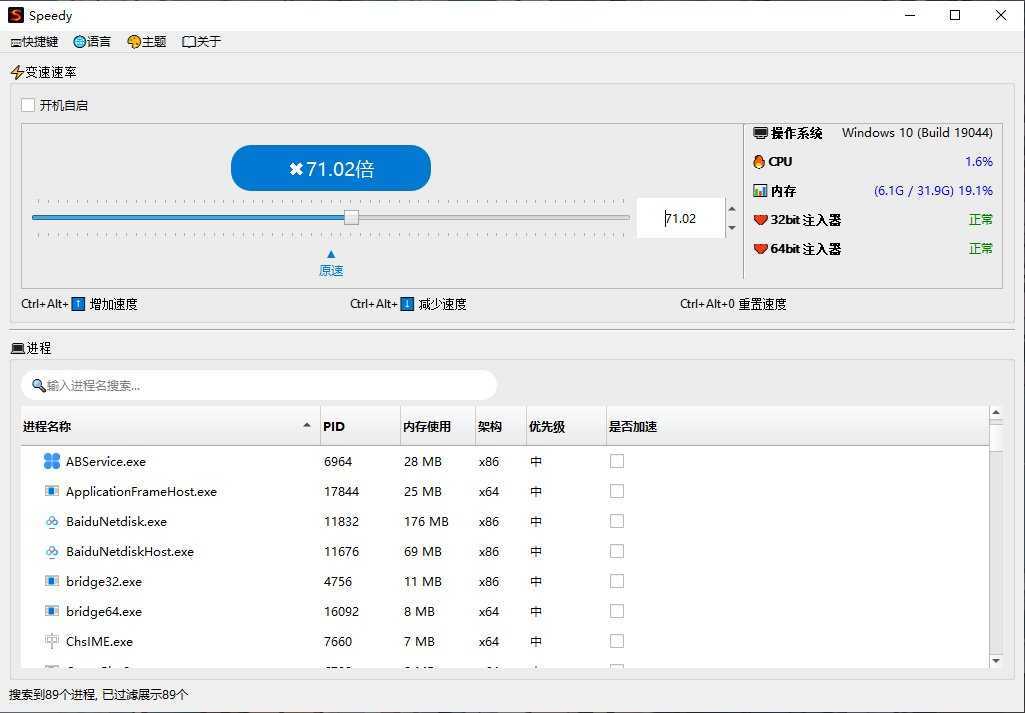Click the ApplicationFrameHost.exe process icon
The image size is (1025, 713).
(53, 491)
